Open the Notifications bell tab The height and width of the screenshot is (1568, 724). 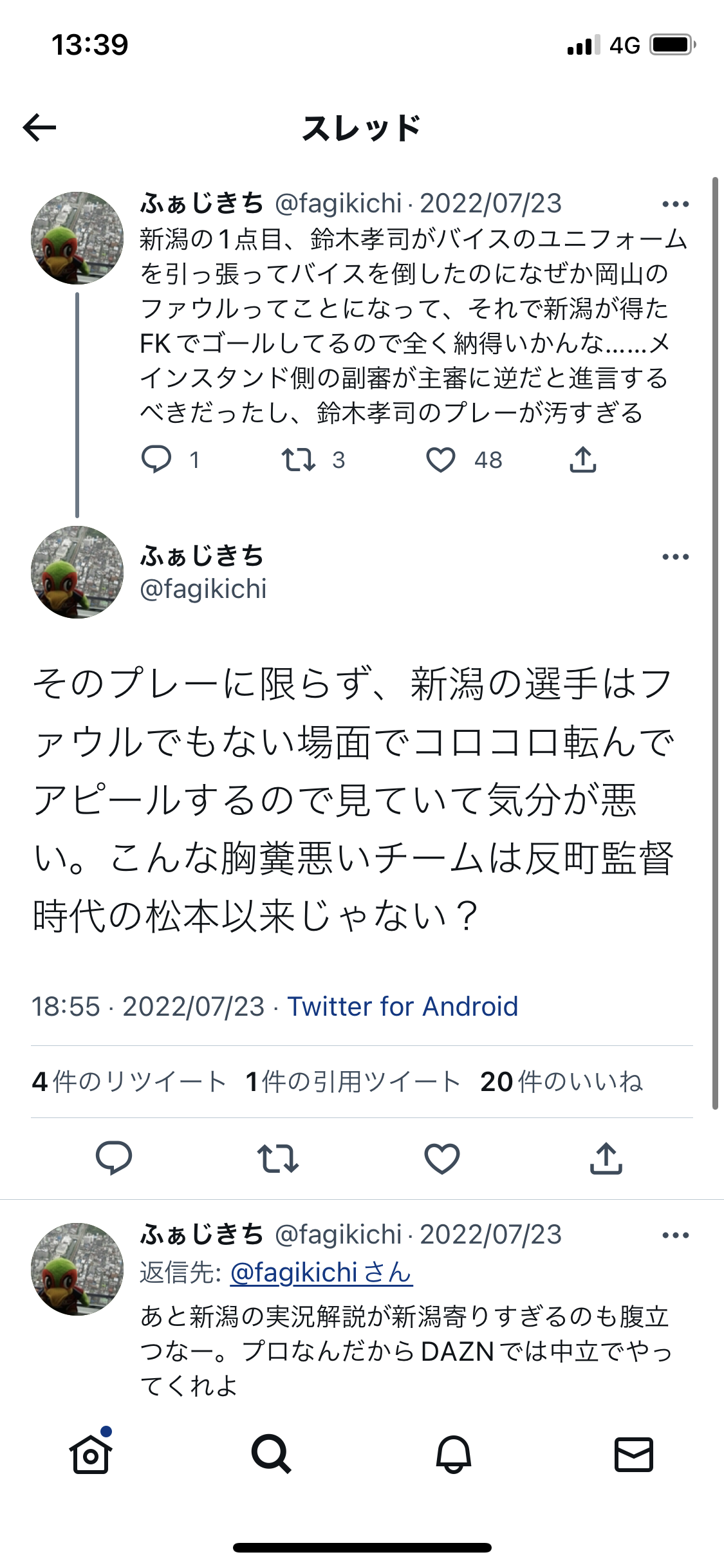tap(454, 1455)
